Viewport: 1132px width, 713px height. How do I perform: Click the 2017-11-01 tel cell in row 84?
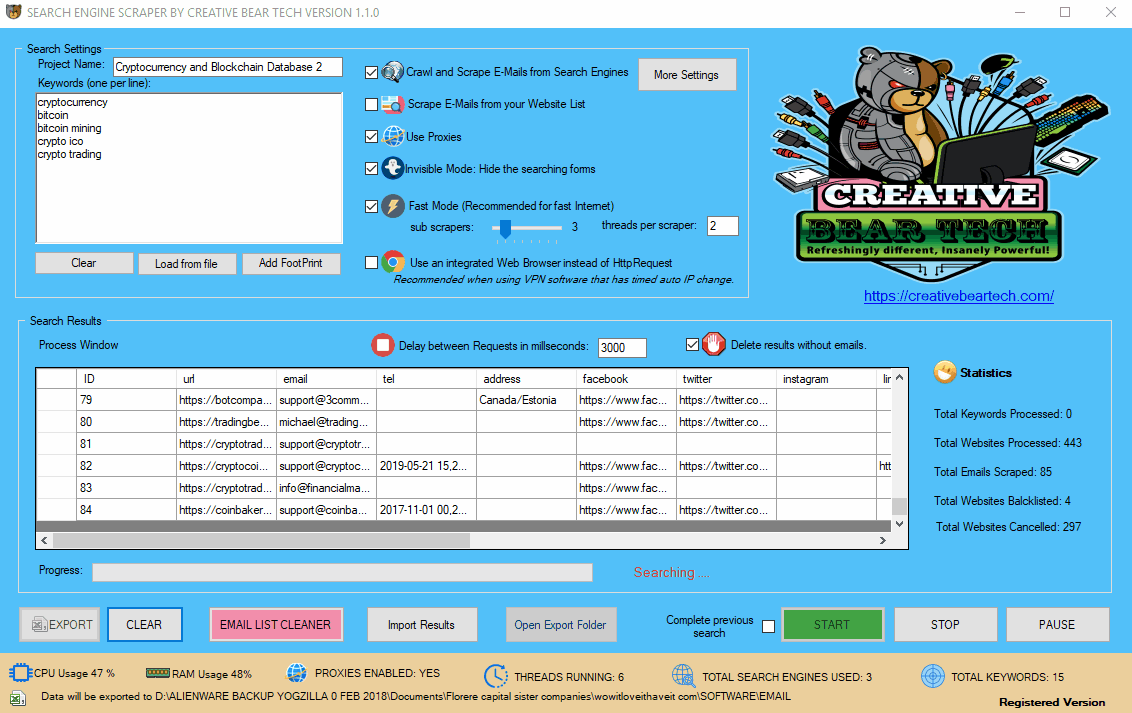426,510
